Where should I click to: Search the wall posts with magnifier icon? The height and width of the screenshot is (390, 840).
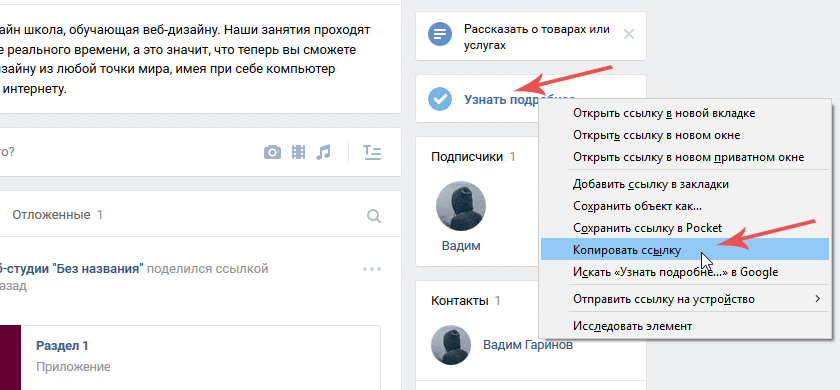point(374,216)
